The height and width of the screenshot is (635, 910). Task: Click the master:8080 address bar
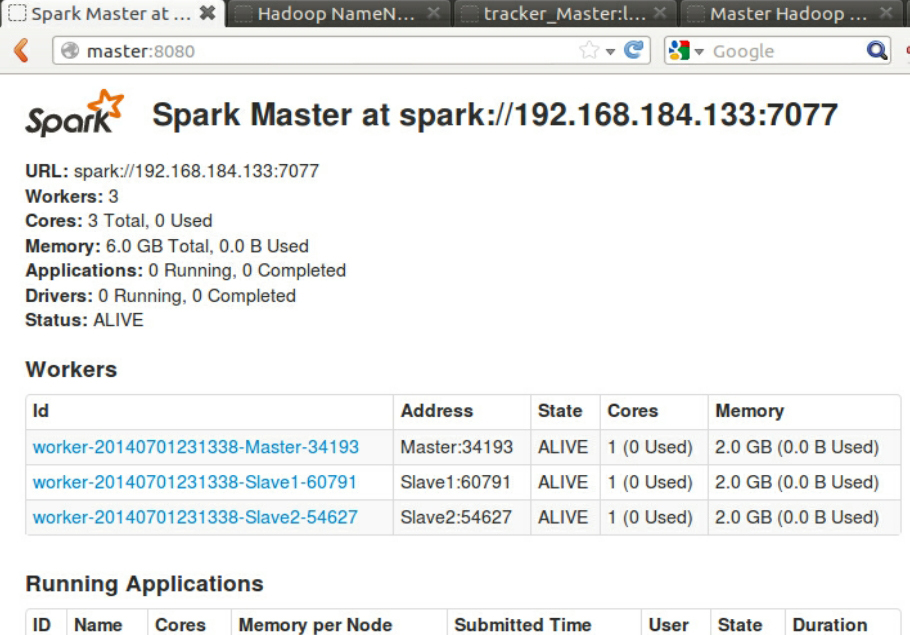tap(320, 51)
